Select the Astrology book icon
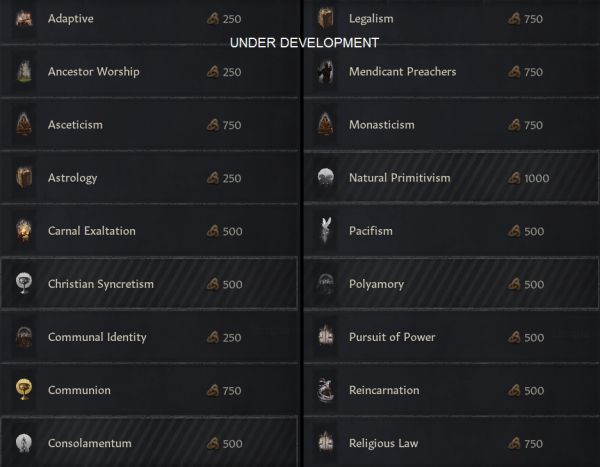 [x=24, y=177]
